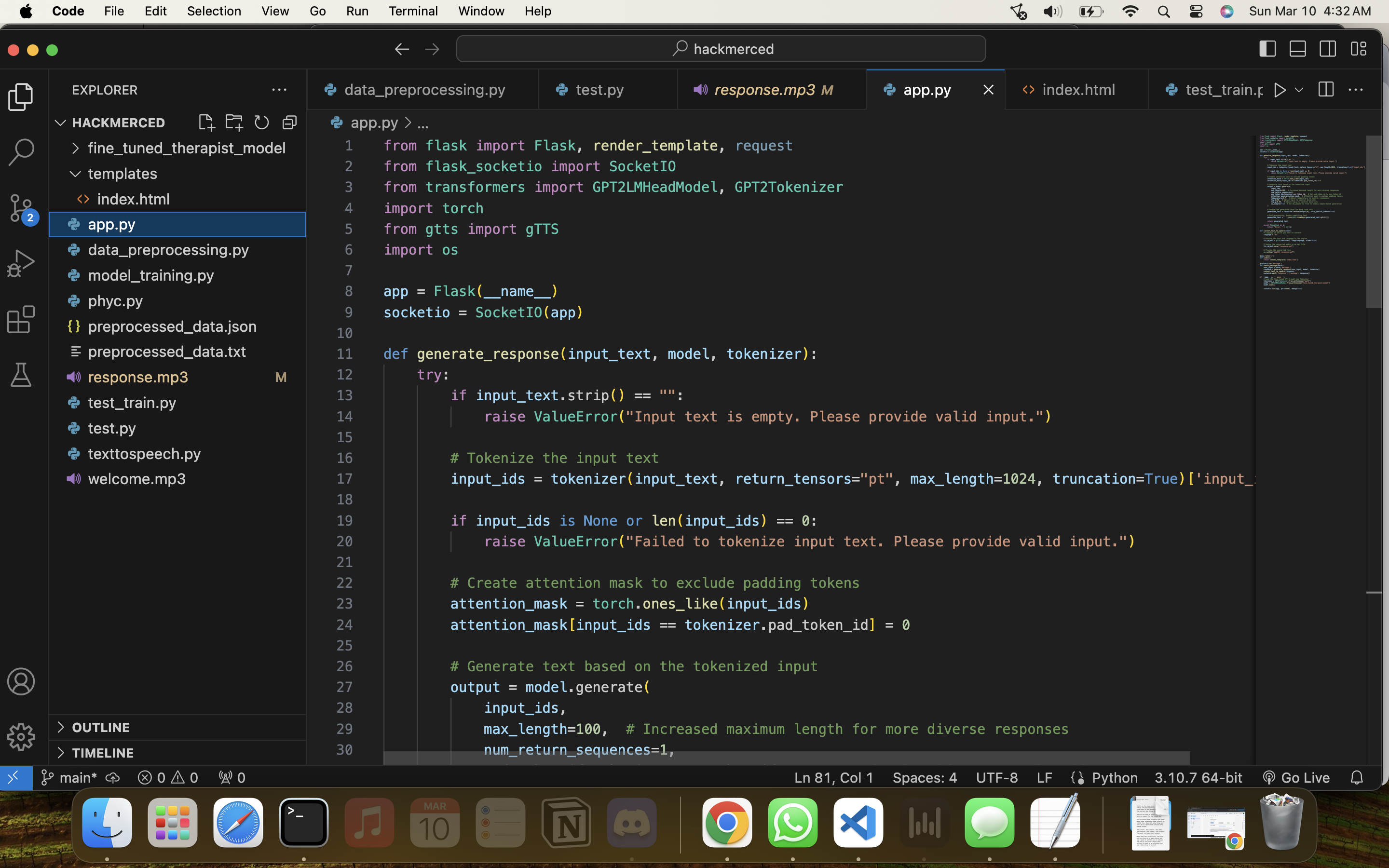Open the Extensions view
The width and height of the screenshot is (1389, 868).
(21, 319)
